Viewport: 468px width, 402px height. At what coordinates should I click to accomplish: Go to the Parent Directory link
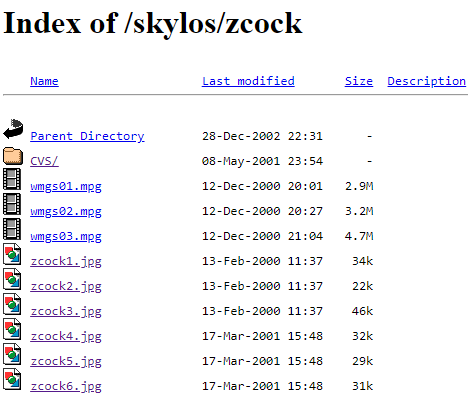pyautogui.click(x=87, y=136)
